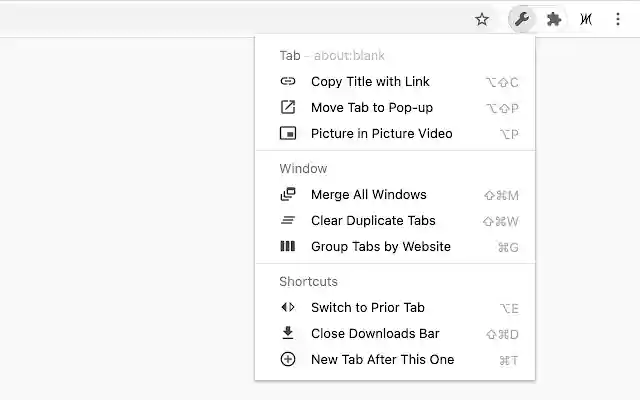
Task: Open the Extensions puzzle icon
Action: [x=554, y=19]
